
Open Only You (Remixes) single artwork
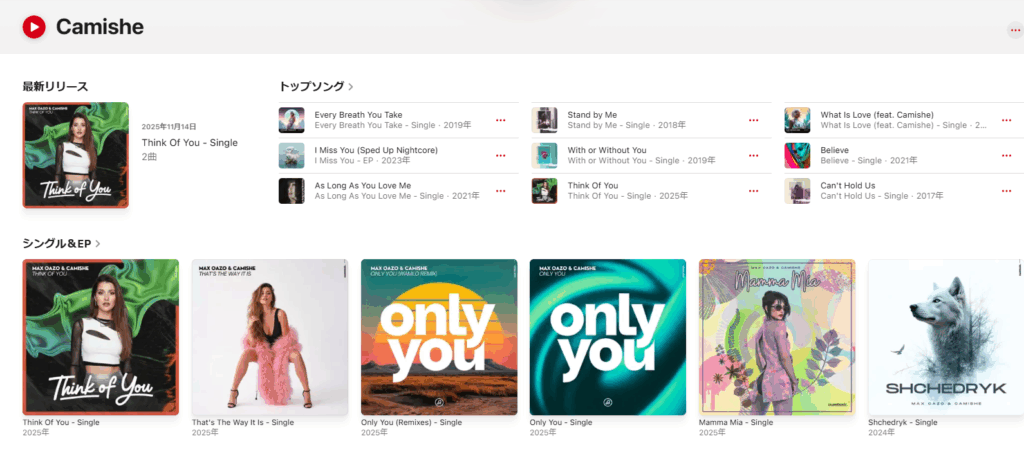point(439,337)
